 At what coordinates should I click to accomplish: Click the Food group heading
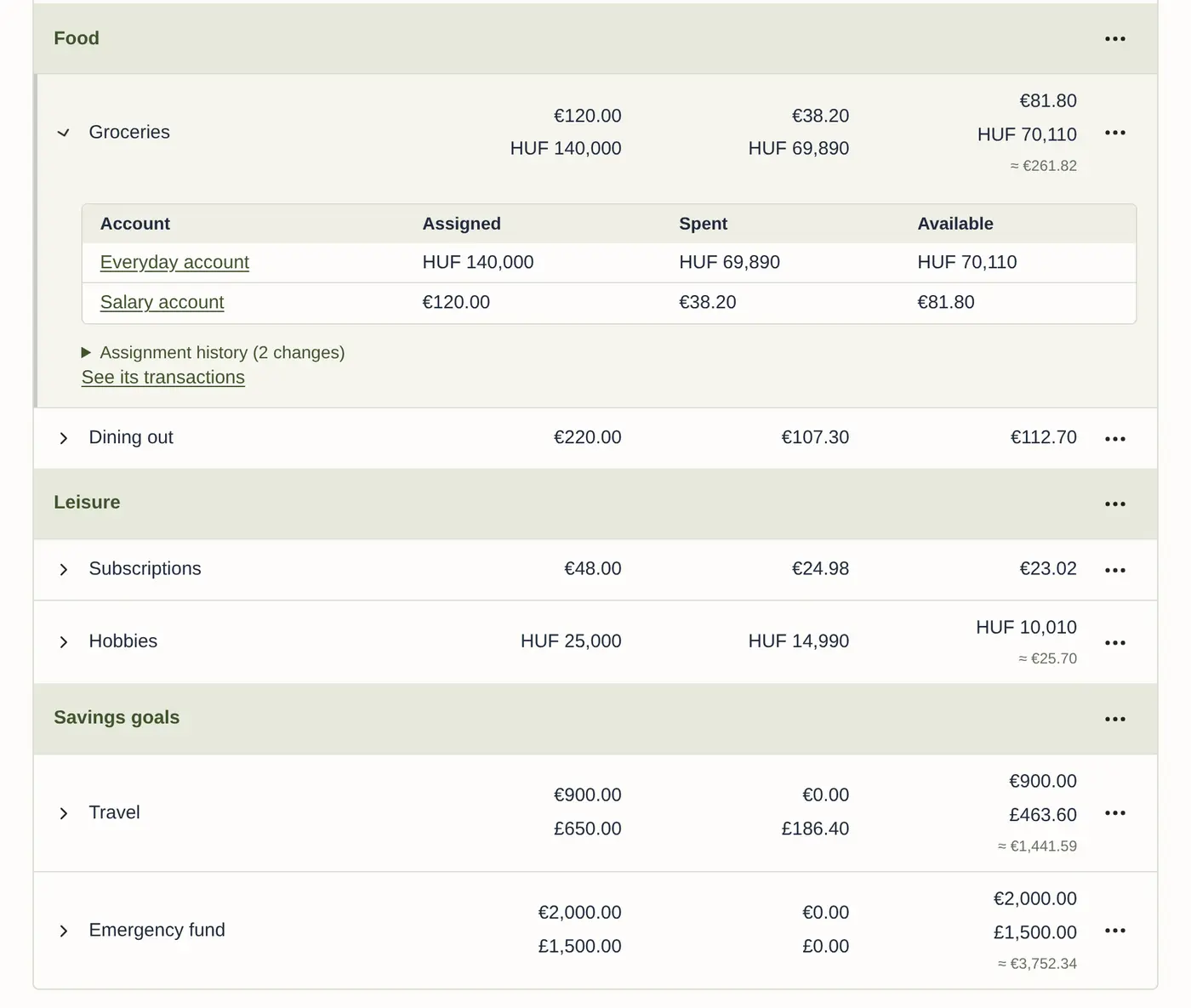tap(77, 38)
